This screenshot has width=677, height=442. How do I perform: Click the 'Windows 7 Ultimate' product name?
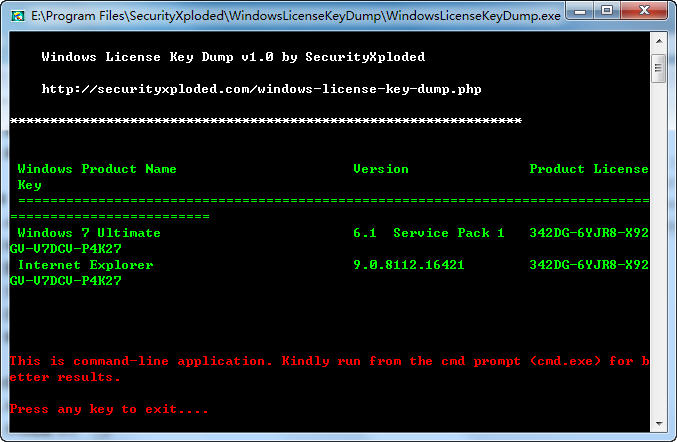click(89, 233)
